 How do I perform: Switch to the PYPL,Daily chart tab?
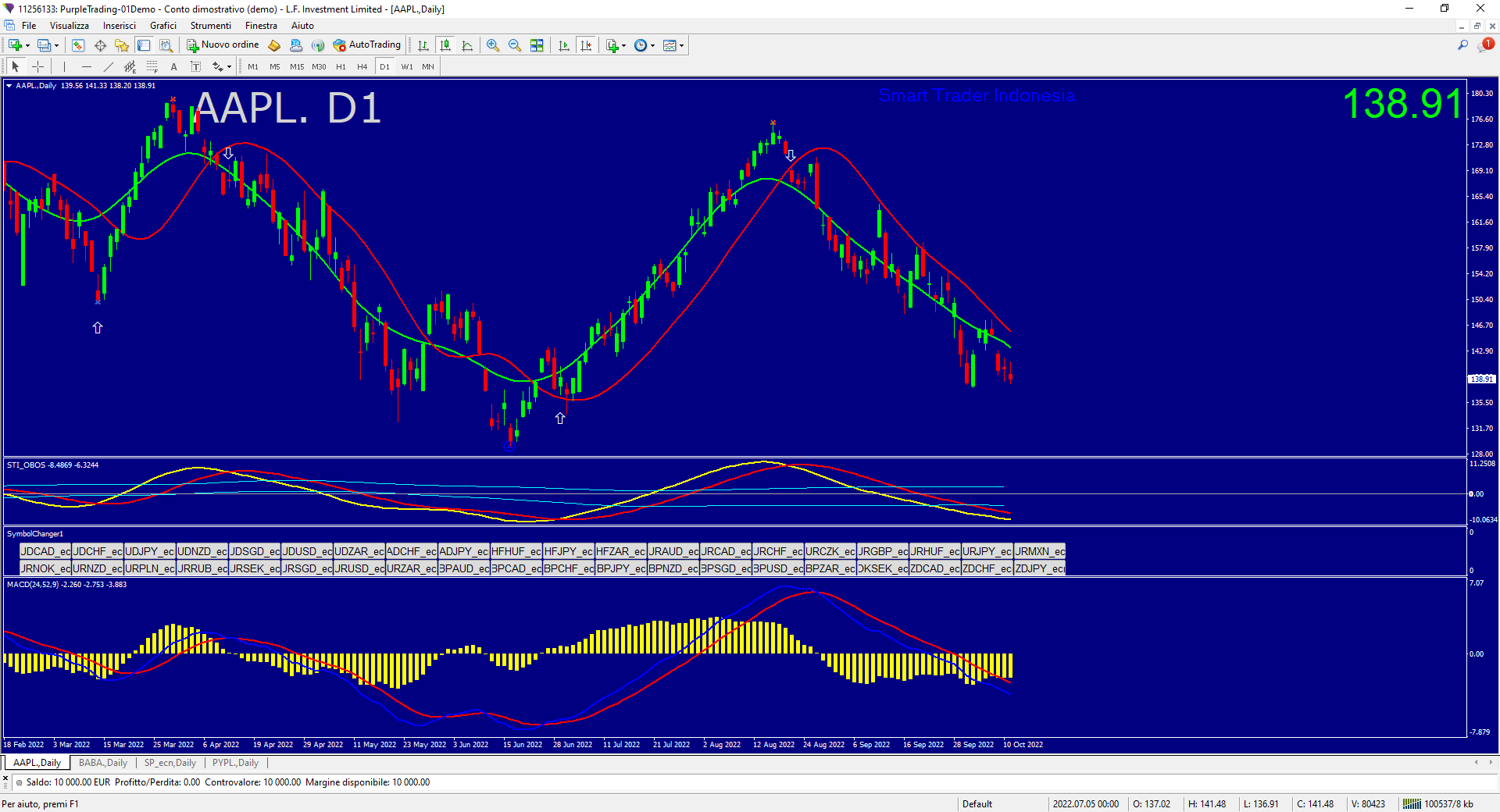(235, 763)
